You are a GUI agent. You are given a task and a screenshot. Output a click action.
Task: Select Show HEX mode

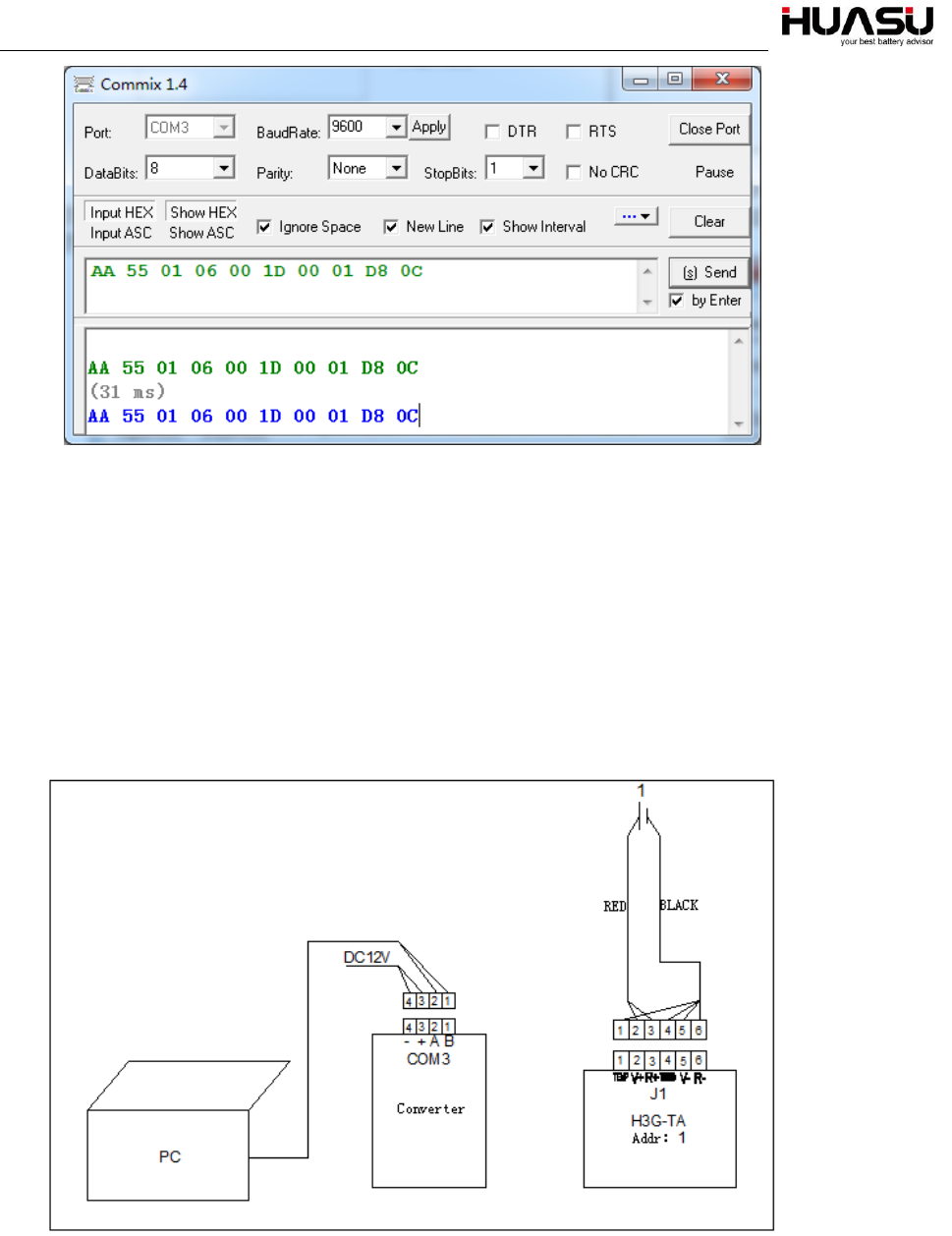[203, 212]
